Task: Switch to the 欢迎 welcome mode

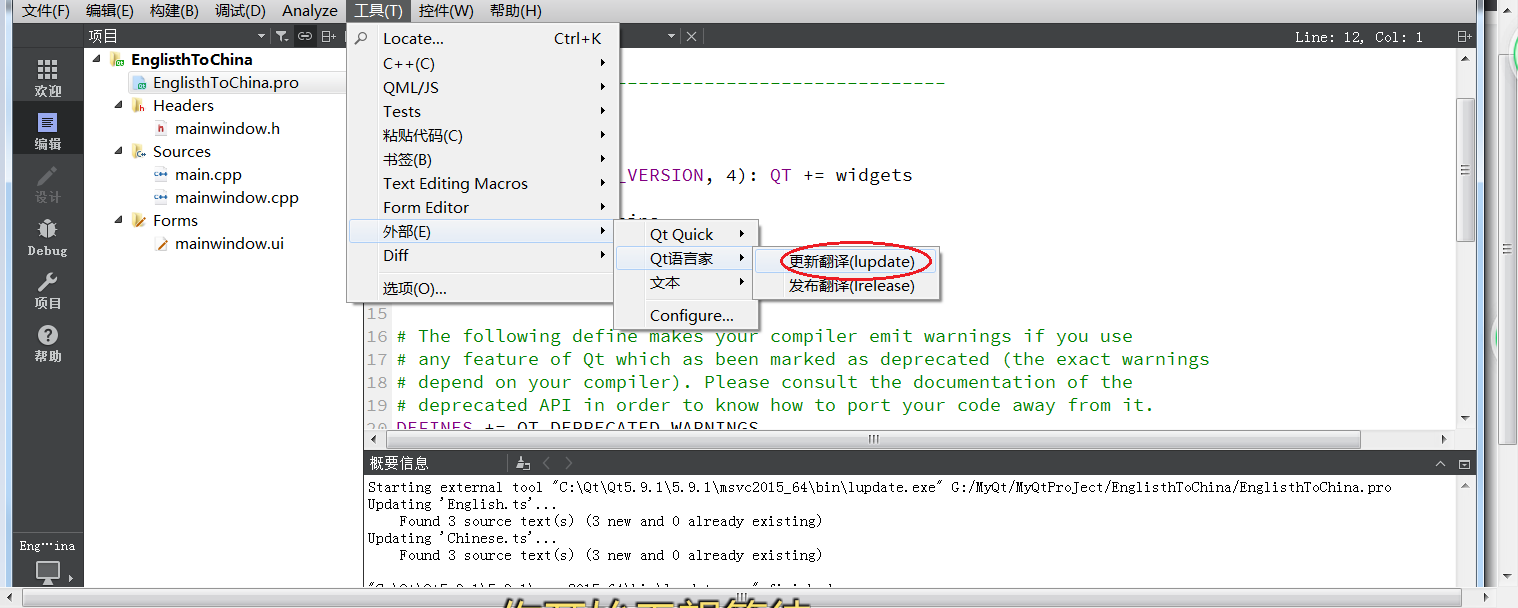Action: pos(47,75)
